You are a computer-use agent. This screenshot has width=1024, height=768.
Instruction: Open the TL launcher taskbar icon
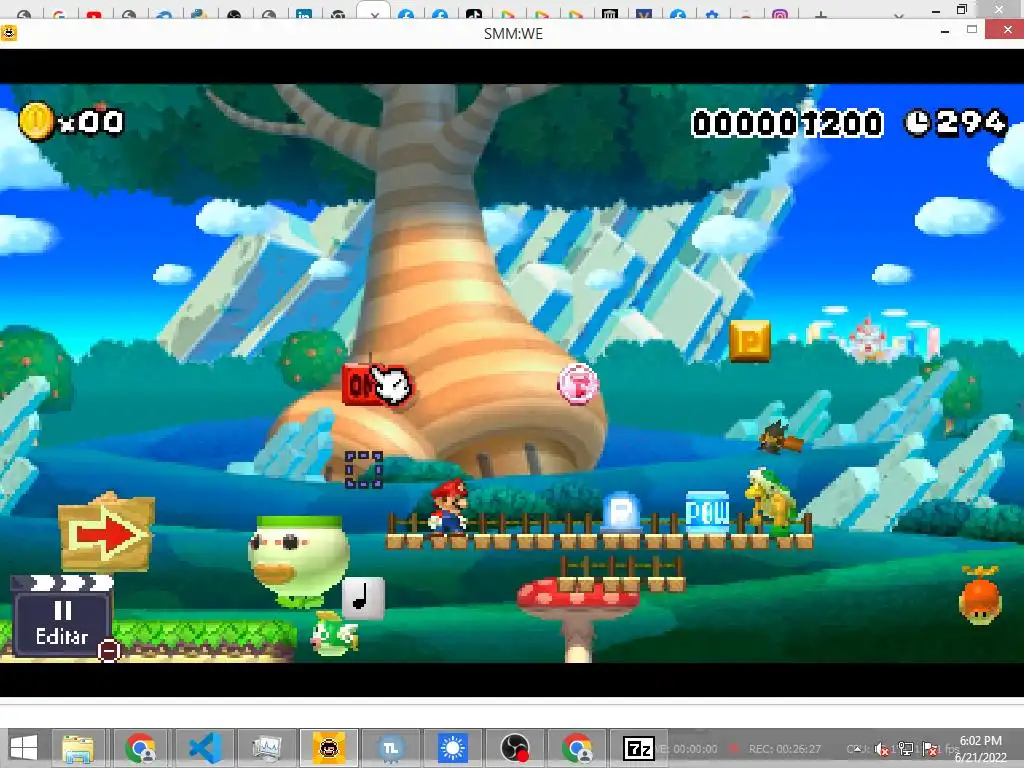click(x=391, y=748)
